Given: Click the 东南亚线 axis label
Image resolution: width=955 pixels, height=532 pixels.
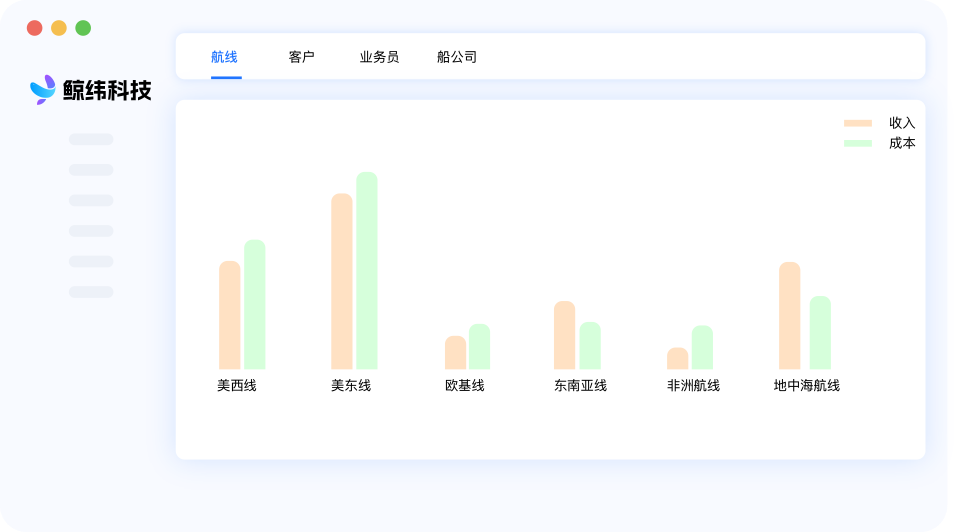Looking at the screenshot, I should (580, 386).
